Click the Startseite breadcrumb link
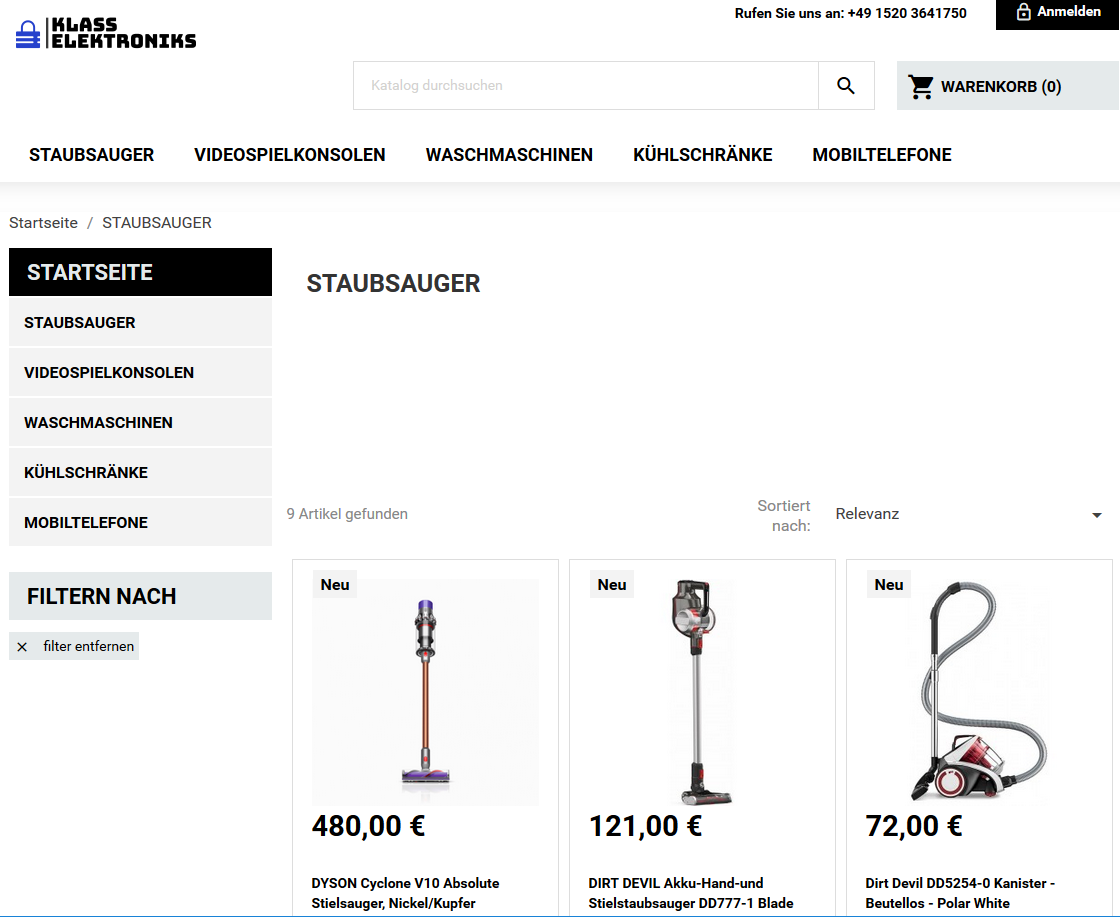 44,223
